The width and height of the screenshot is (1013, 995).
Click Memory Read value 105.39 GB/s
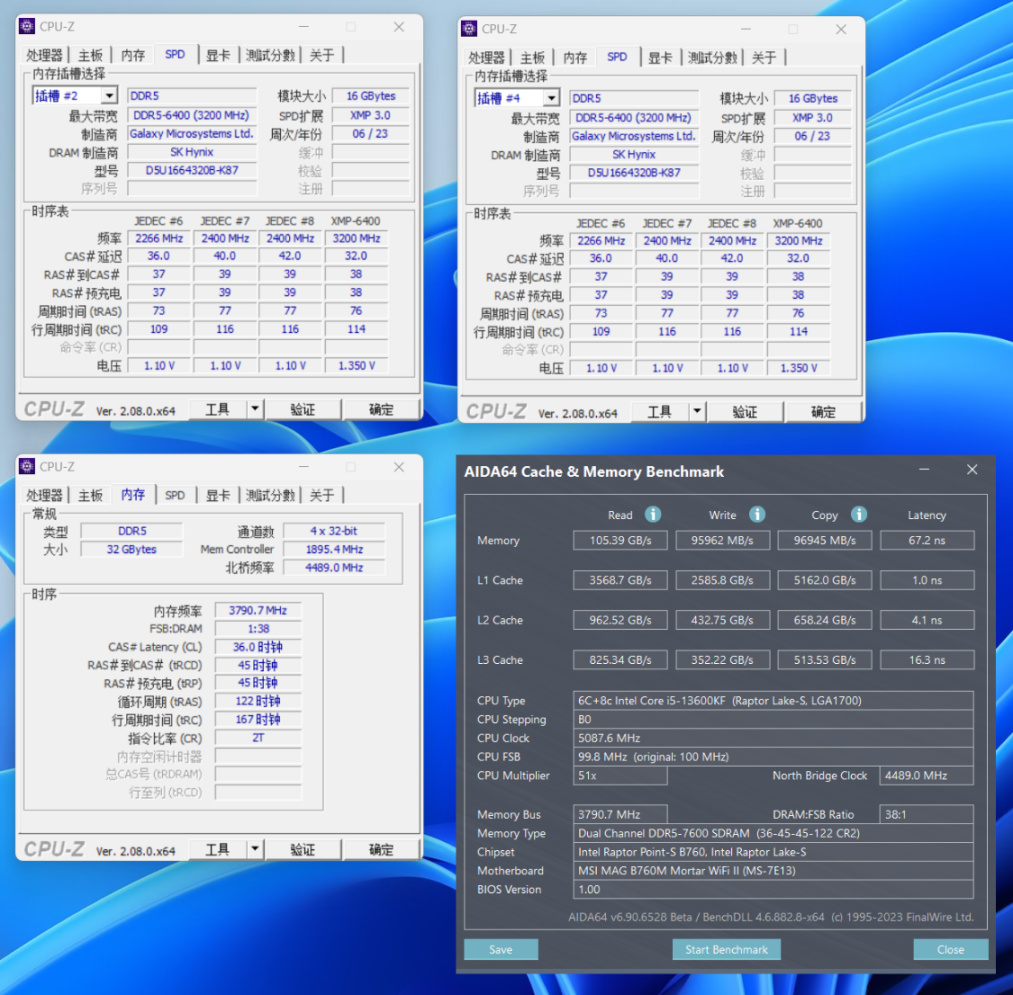pyautogui.click(x=620, y=540)
